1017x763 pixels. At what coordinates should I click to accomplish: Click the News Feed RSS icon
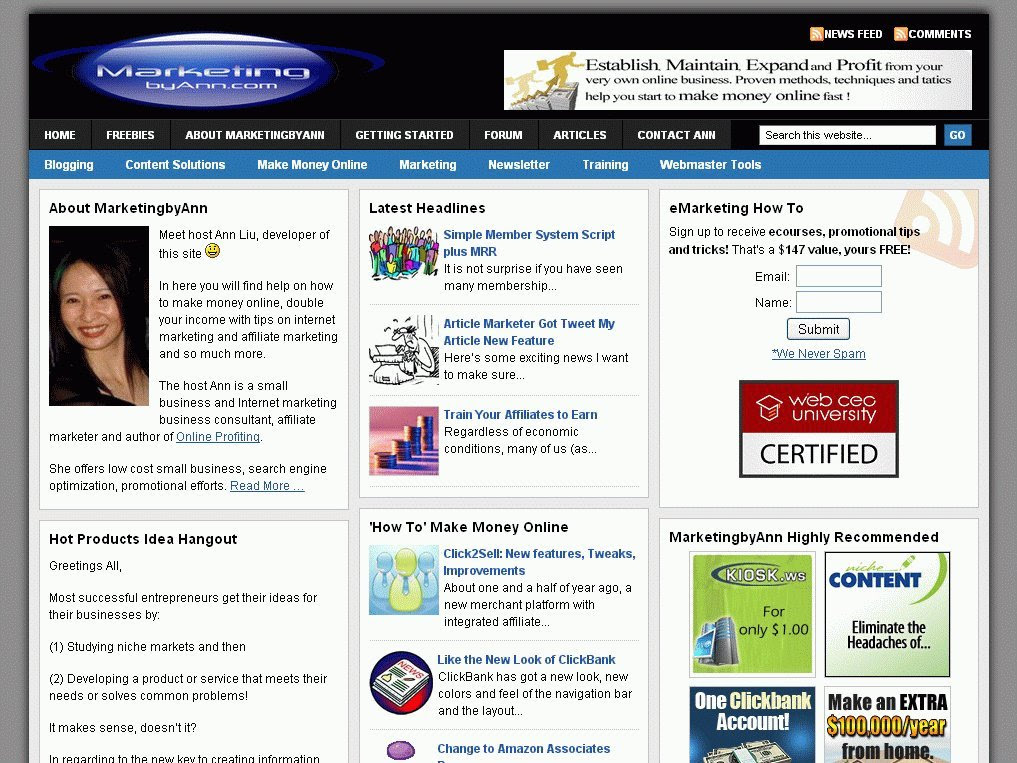coord(816,34)
